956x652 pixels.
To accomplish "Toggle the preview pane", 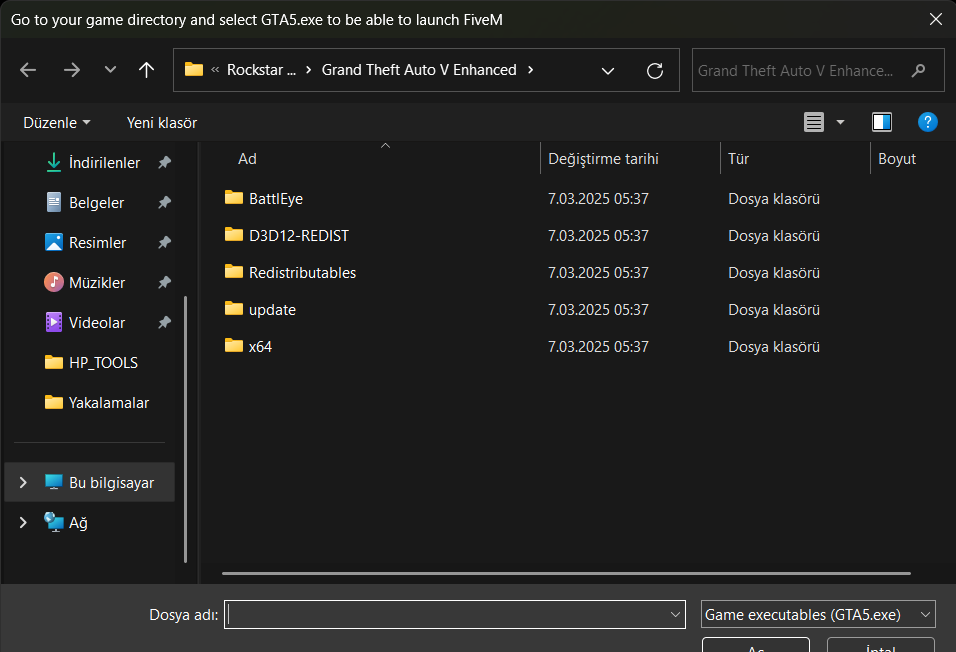I will [x=882, y=122].
